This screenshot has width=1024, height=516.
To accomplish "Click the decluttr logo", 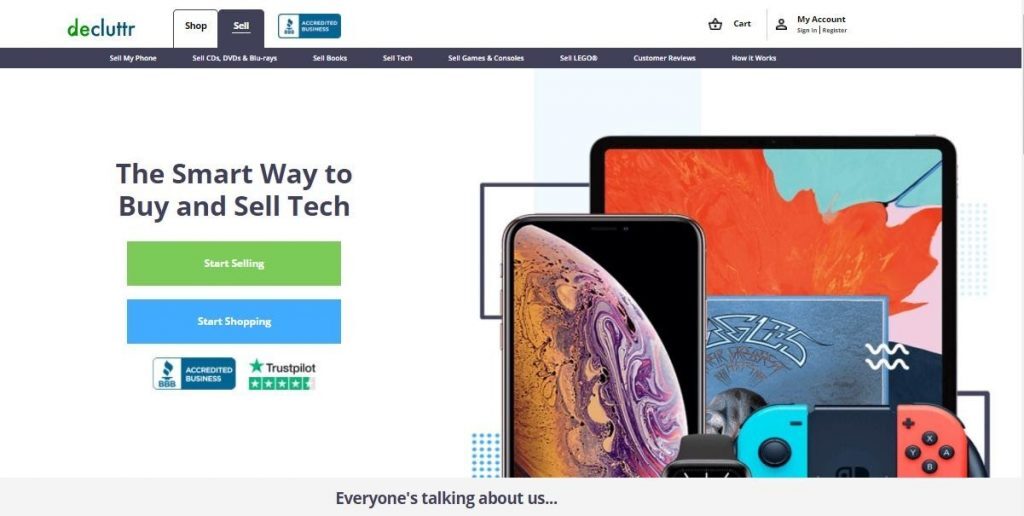I will 101,27.
